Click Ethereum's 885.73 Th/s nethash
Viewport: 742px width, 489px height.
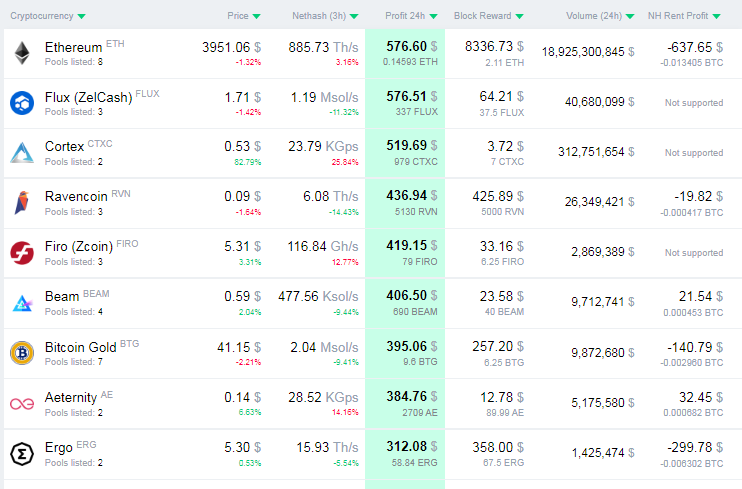pos(323,47)
